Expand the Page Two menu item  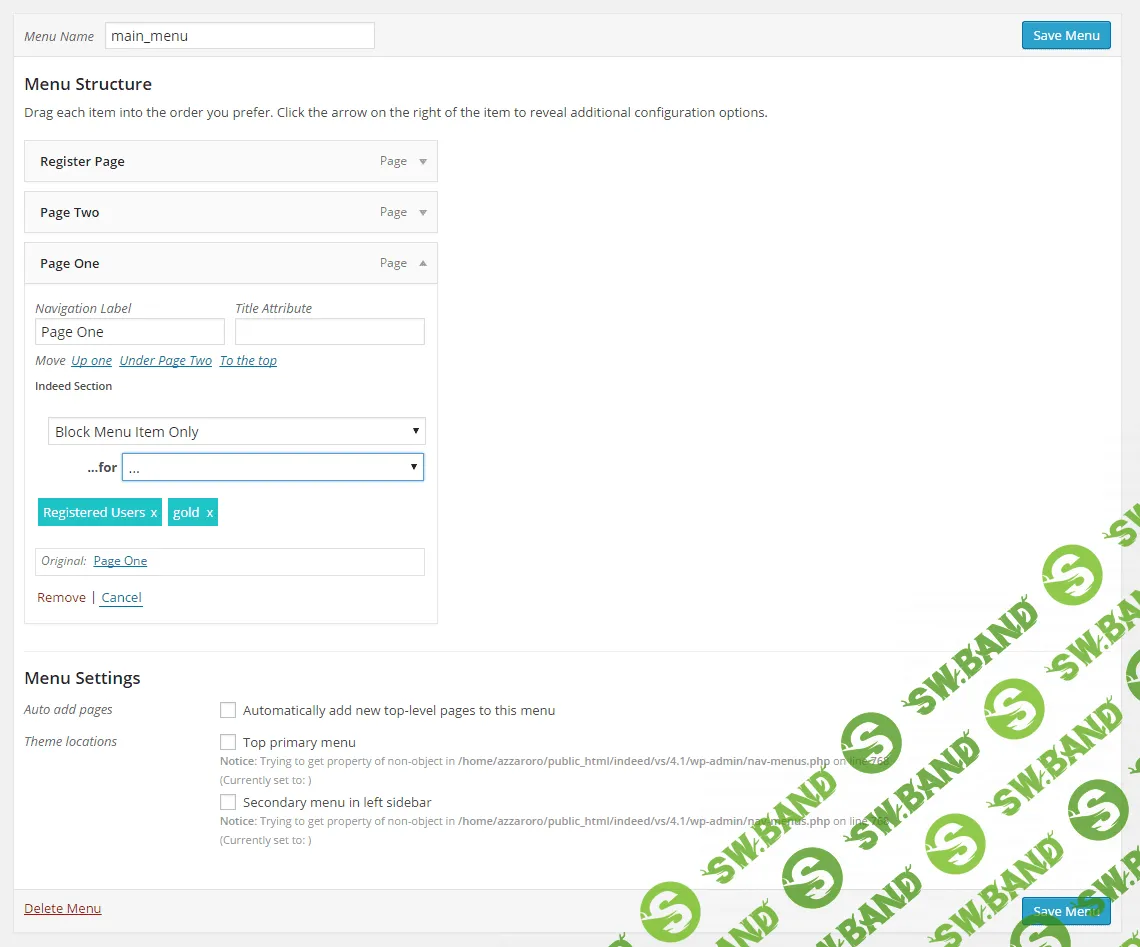coord(423,213)
